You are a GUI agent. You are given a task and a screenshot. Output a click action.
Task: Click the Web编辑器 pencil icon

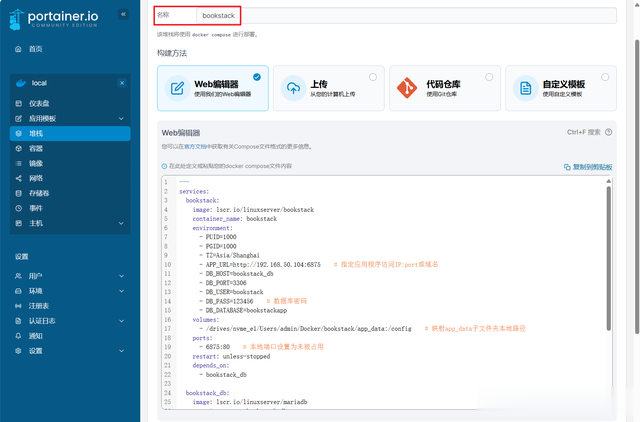tap(177, 88)
